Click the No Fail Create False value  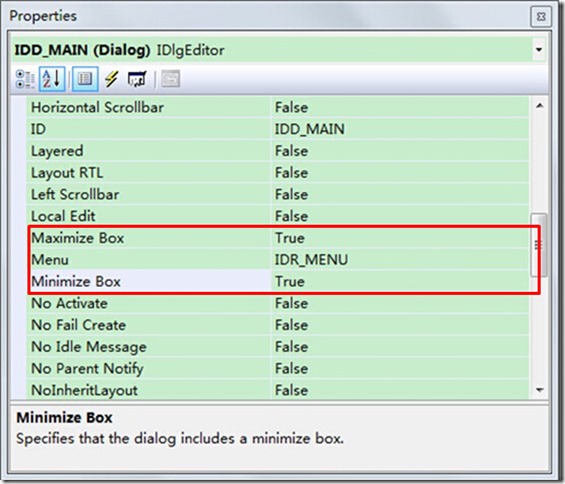[400, 325]
